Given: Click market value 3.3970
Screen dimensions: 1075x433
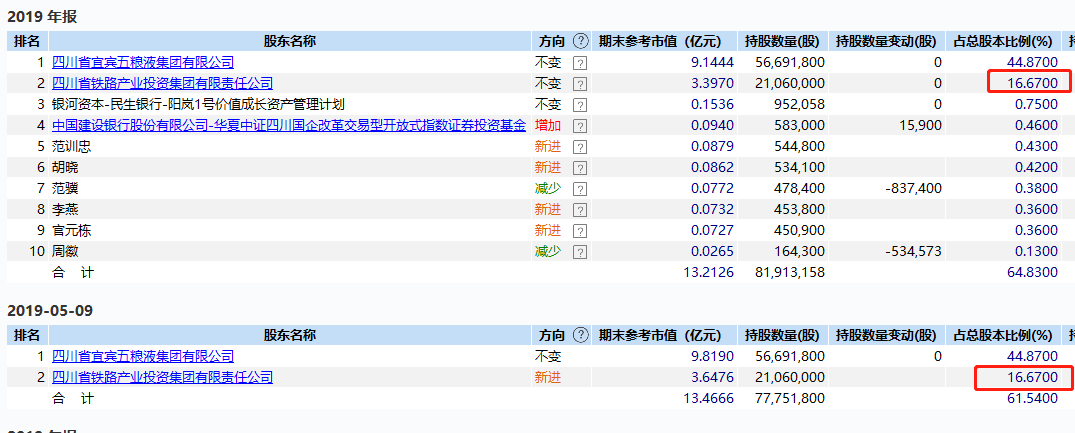Looking at the screenshot, I should (x=712, y=84).
